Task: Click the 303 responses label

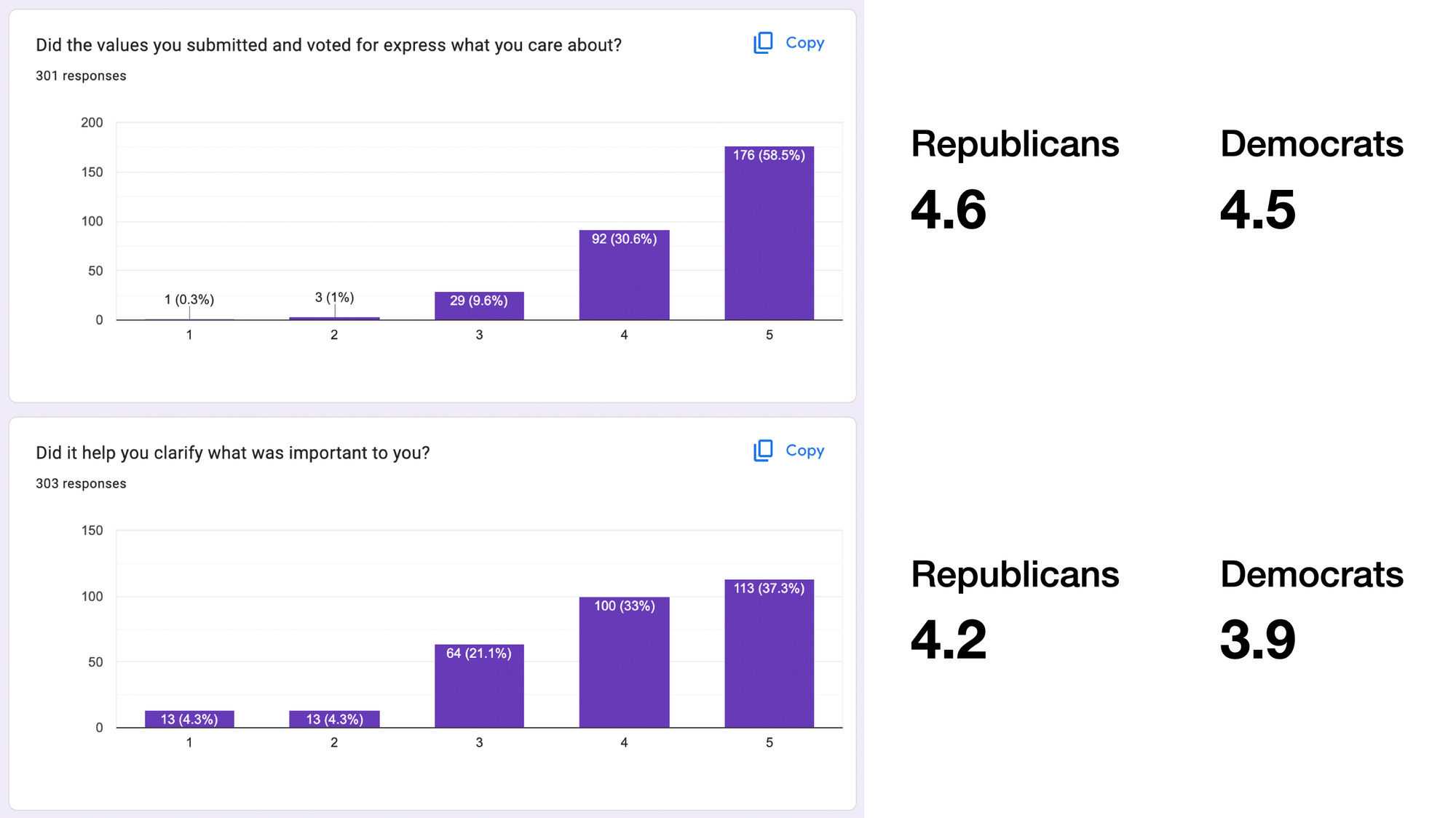Action: click(x=81, y=483)
